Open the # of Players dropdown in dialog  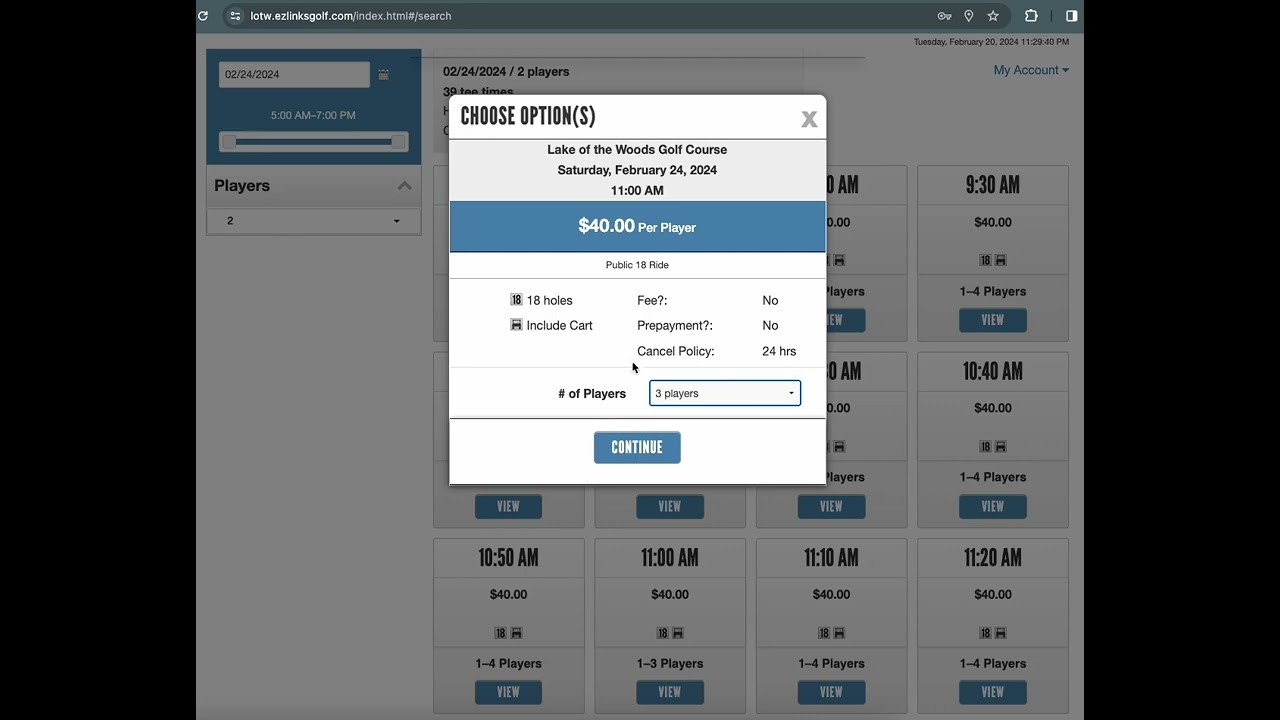point(725,393)
